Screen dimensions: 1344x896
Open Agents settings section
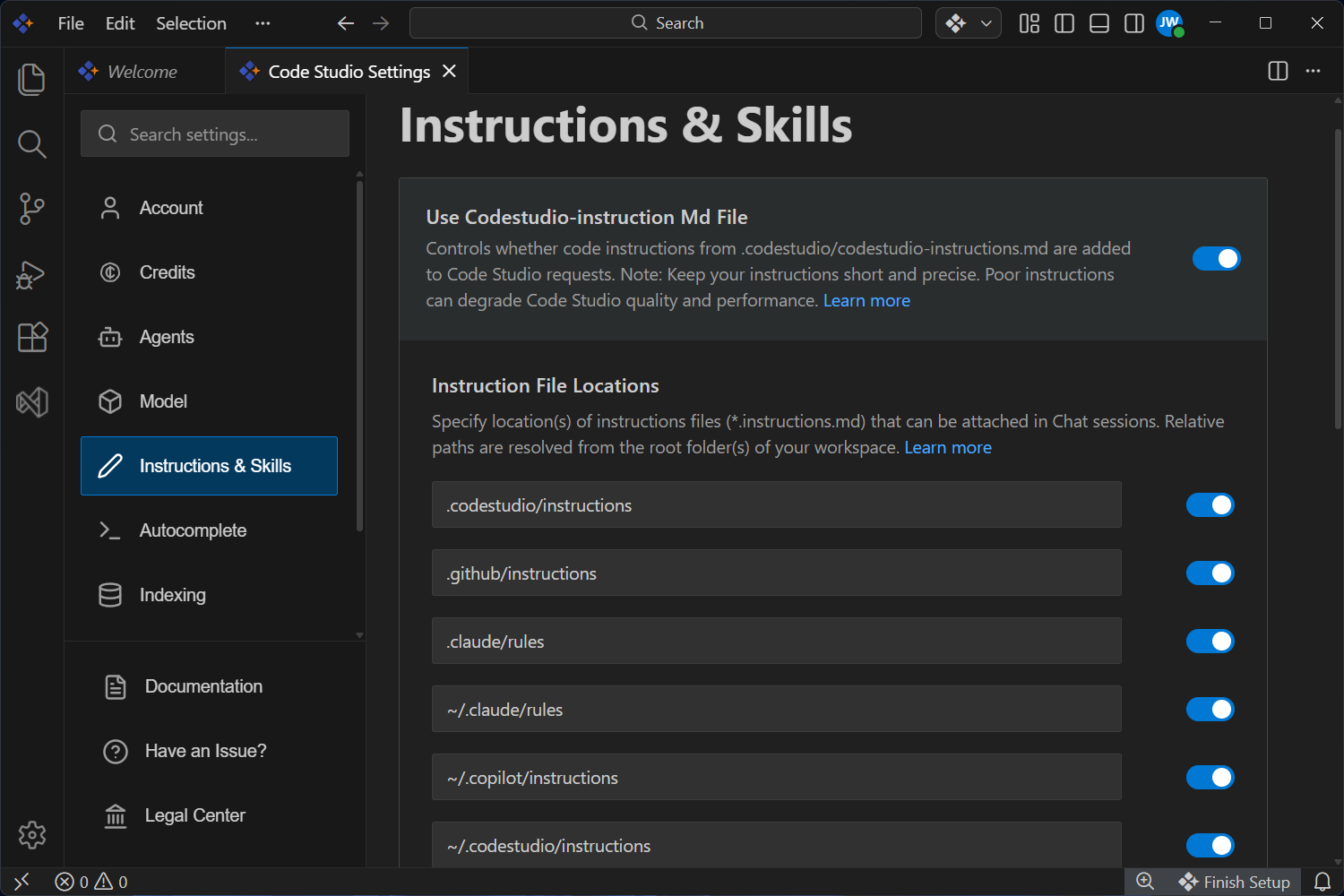pos(209,337)
